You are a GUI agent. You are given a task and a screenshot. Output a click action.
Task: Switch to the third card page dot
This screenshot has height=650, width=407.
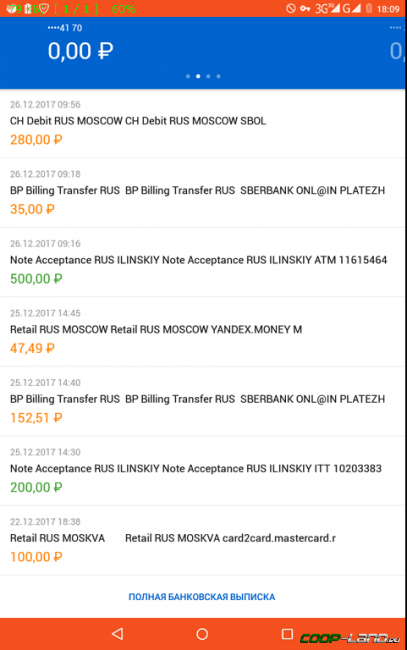point(208,76)
